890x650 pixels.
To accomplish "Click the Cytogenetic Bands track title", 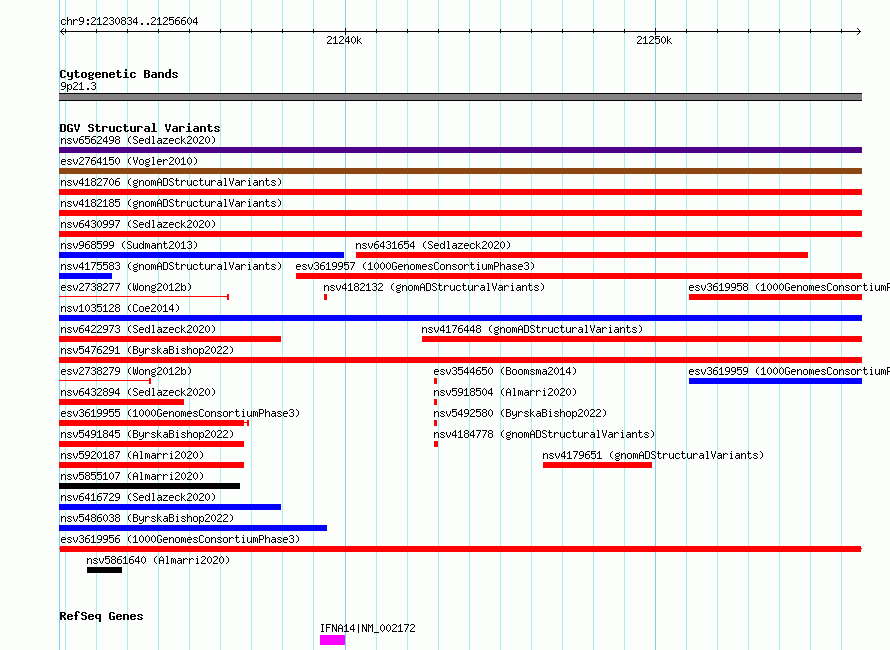I will [119, 74].
